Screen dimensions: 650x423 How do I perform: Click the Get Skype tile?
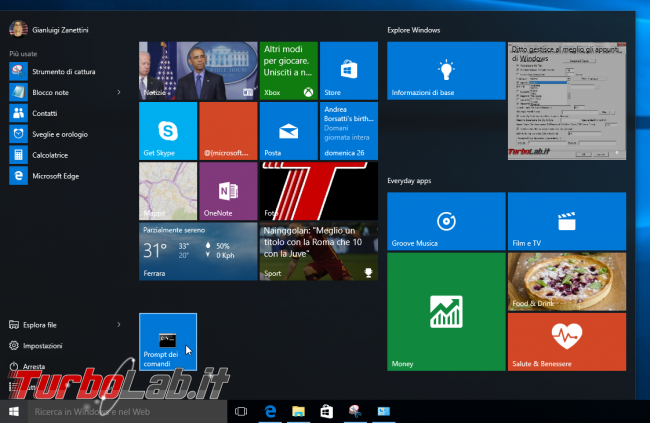168,131
